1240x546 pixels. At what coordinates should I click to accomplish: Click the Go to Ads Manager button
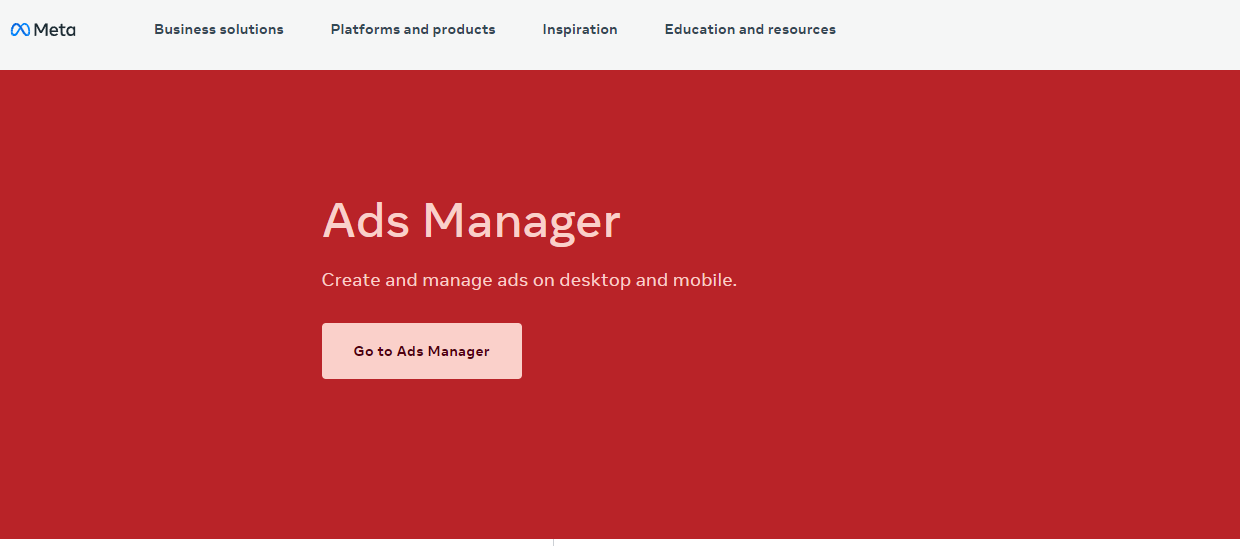click(422, 351)
